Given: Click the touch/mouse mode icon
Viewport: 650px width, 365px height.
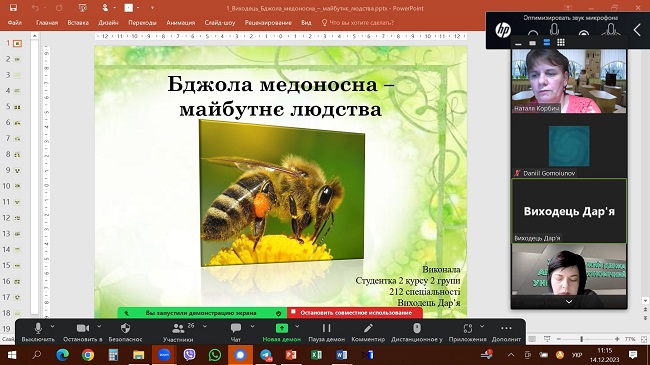Looking at the screenshot, I should click(105, 8).
